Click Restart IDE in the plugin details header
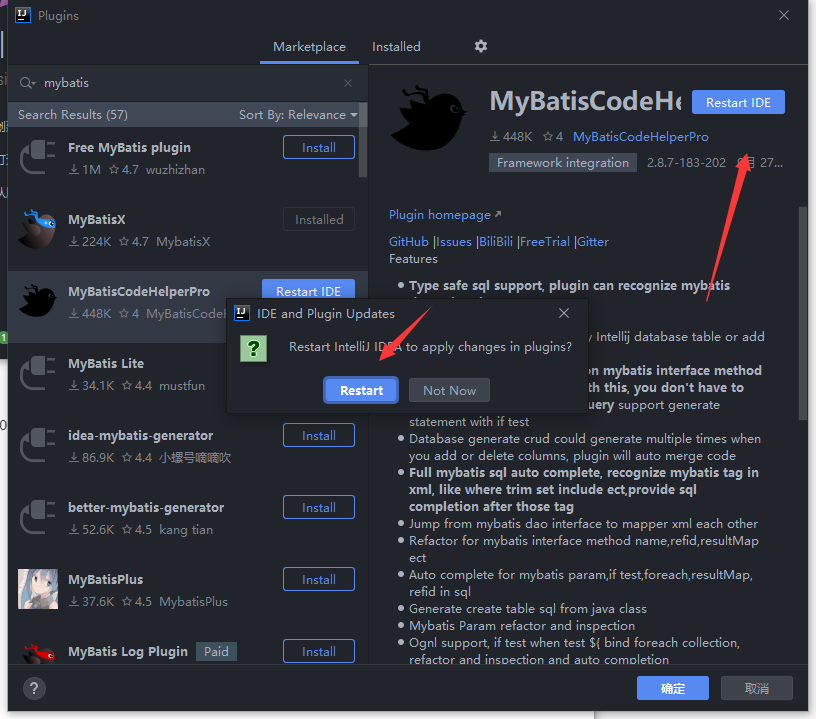 (738, 102)
